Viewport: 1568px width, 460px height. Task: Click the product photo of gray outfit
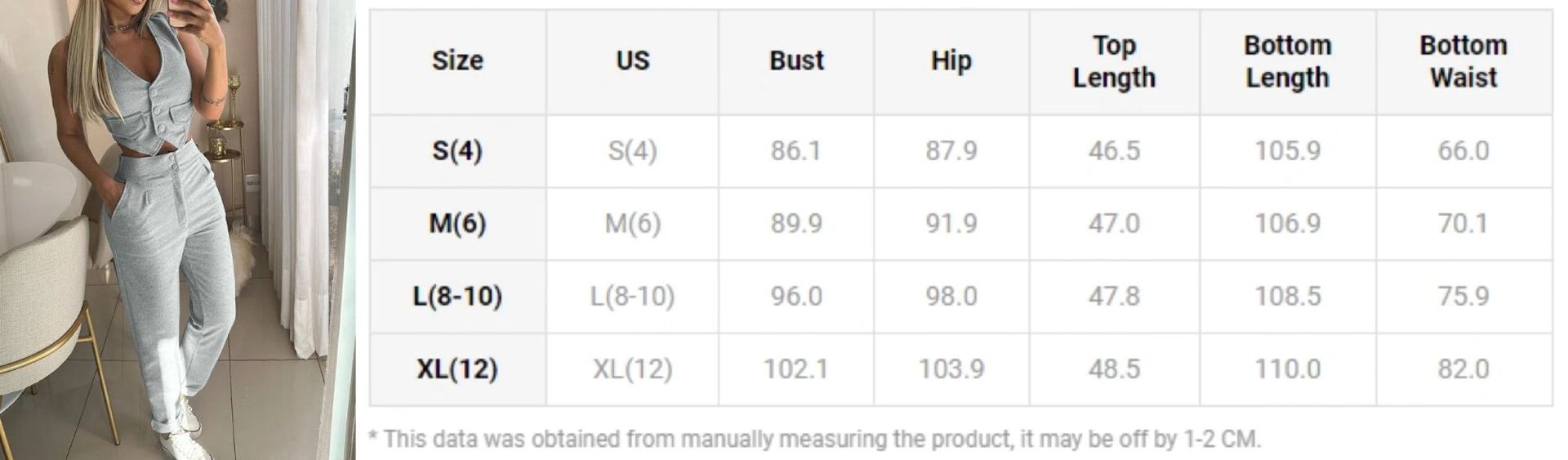click(177, 230)
